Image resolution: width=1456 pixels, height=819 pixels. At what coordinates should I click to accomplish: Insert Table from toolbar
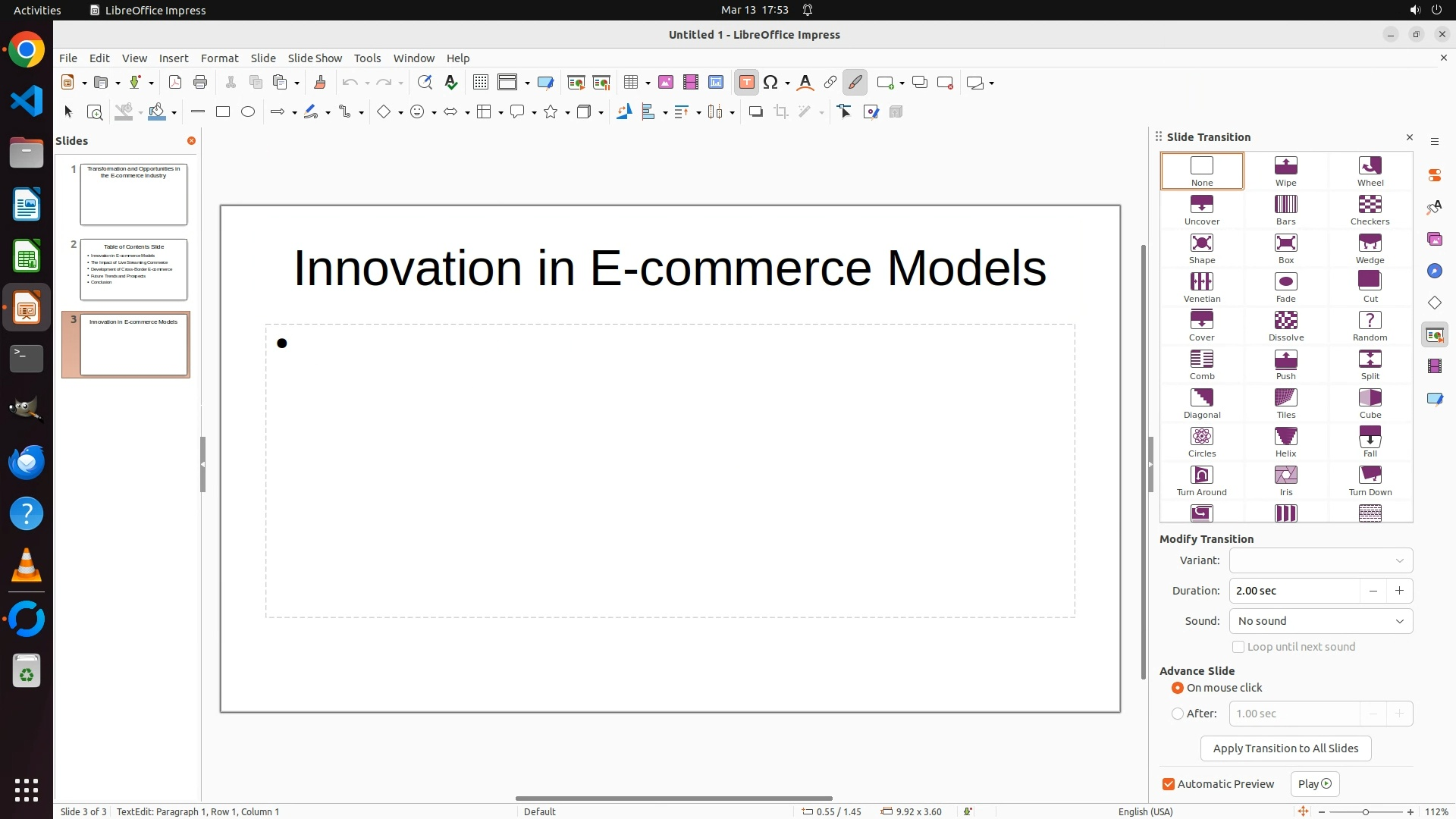[630, 83]
